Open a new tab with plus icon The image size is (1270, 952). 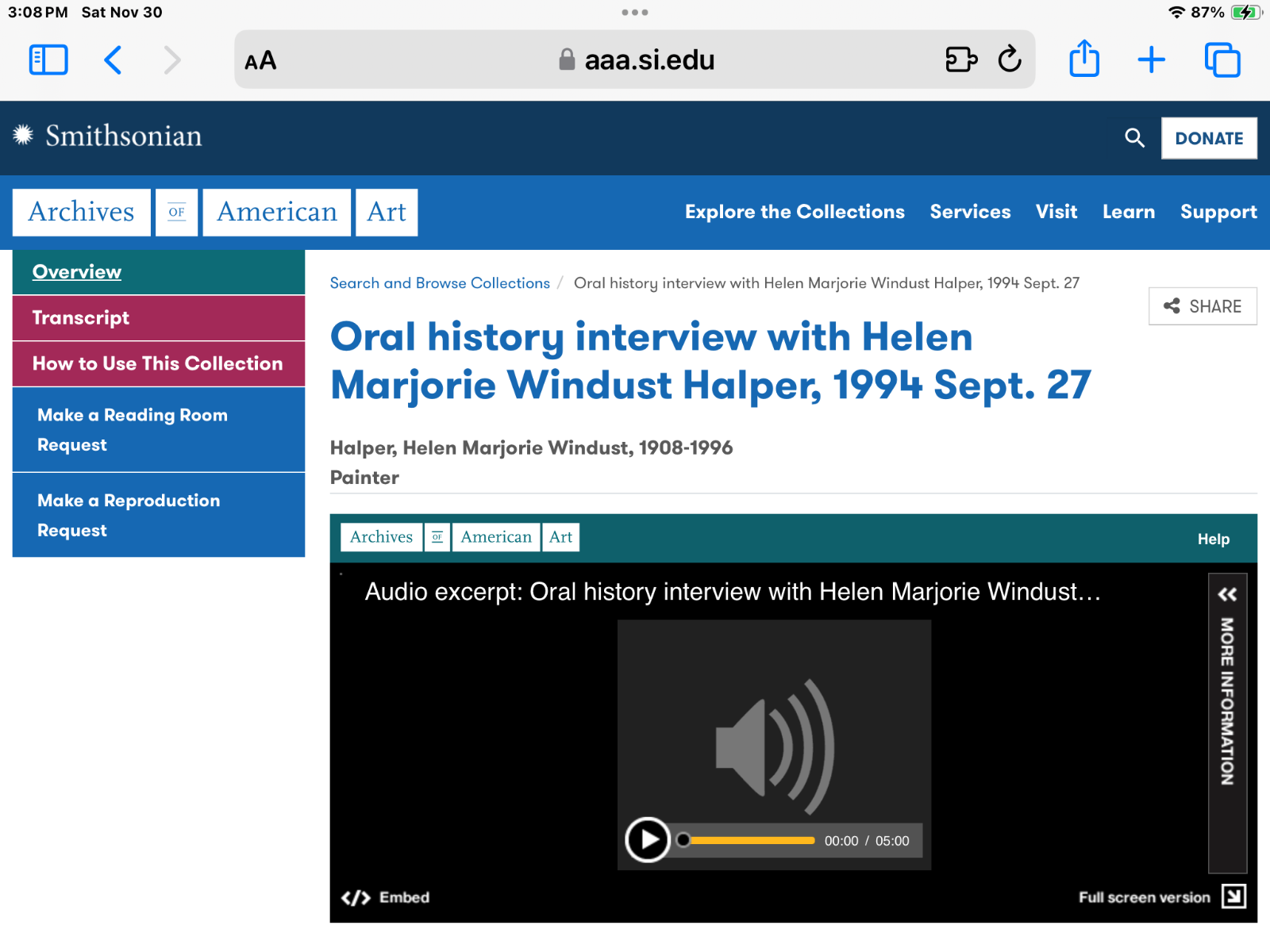(1151, 60)
